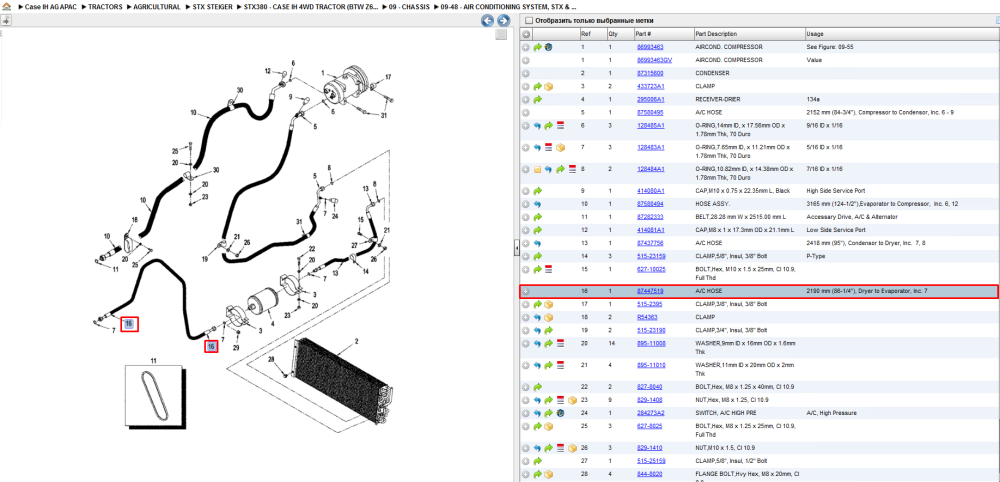Screen dimensions: 1000x482
Task: Open part number link 87447519
Action: point(650,291)
